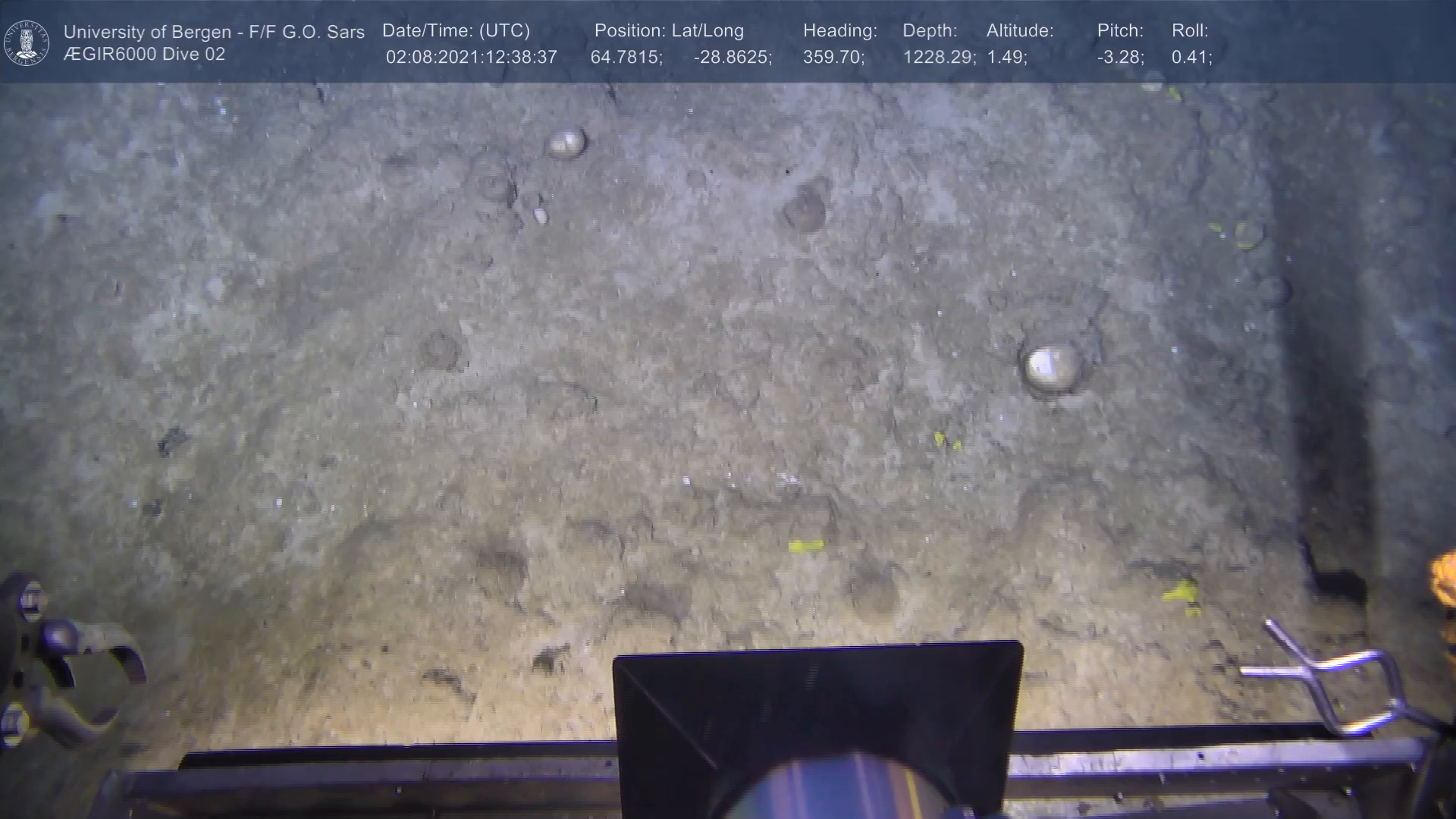Select the timestamp 02:08:2021:12:38:37
Image resolution: width=1456 pixels, height=819 pixels.
471,58
